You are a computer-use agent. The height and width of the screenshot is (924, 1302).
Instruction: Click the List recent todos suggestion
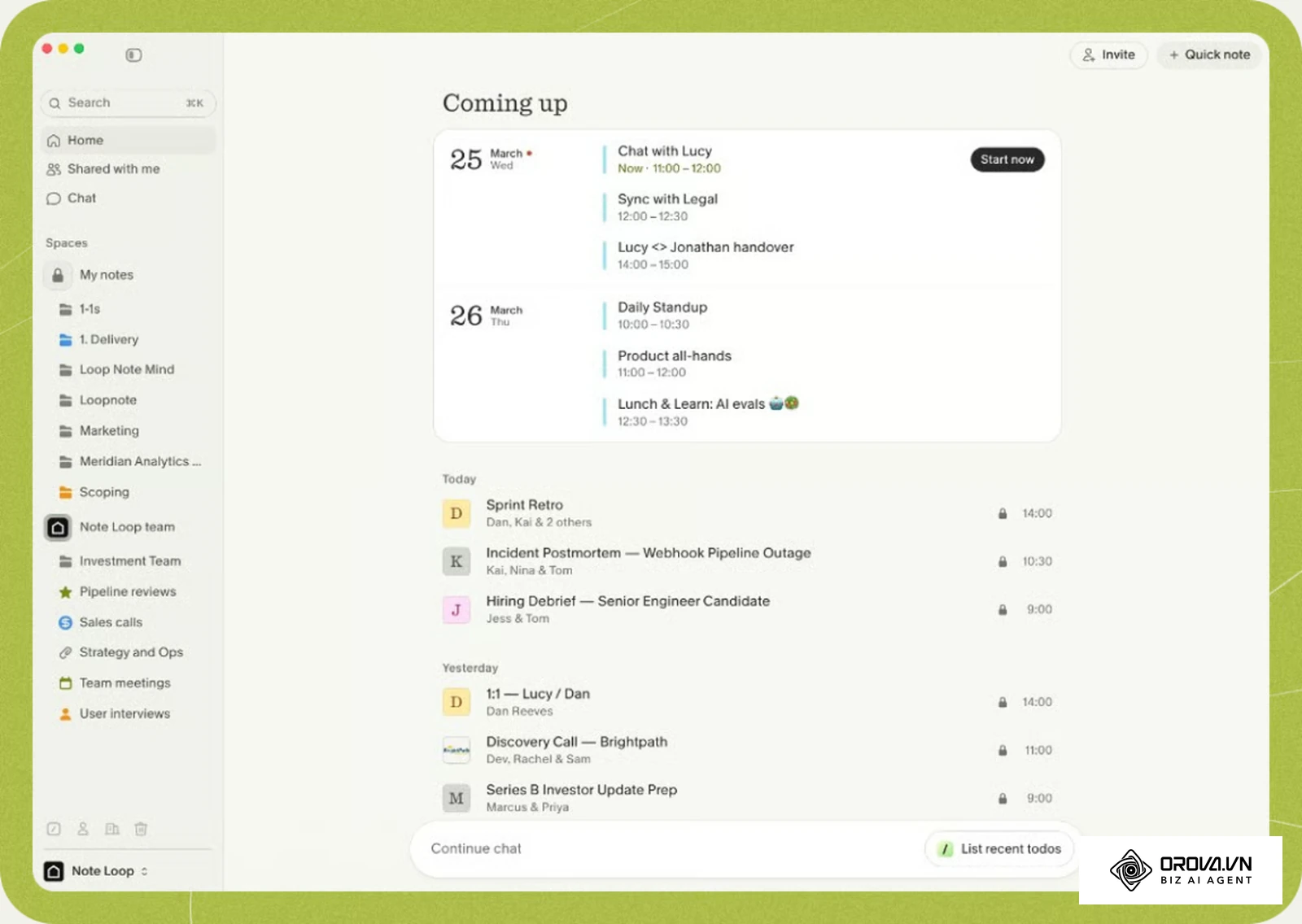point(999,849)
